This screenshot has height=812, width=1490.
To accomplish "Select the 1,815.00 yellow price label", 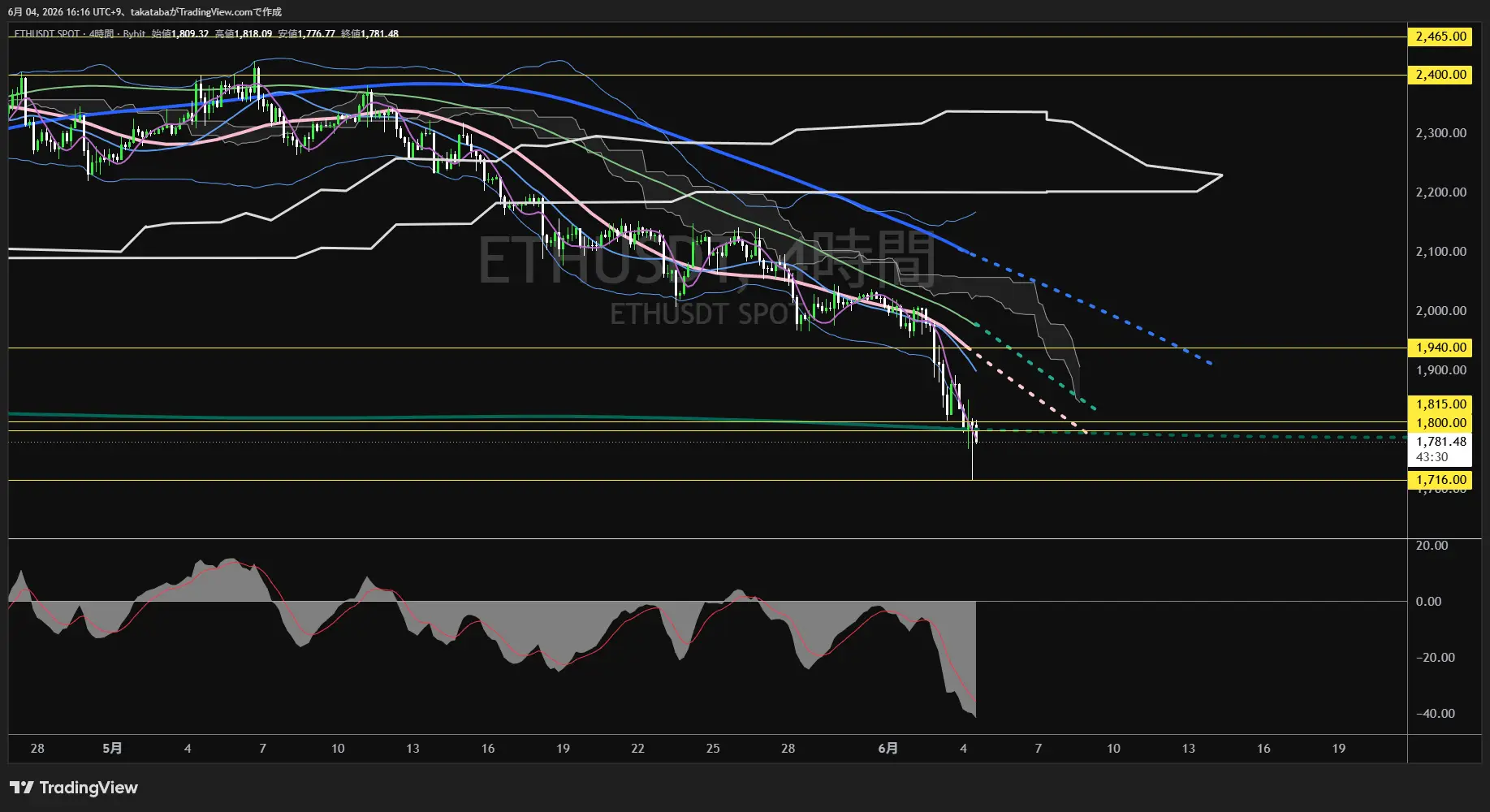I will pos(1440,404).
